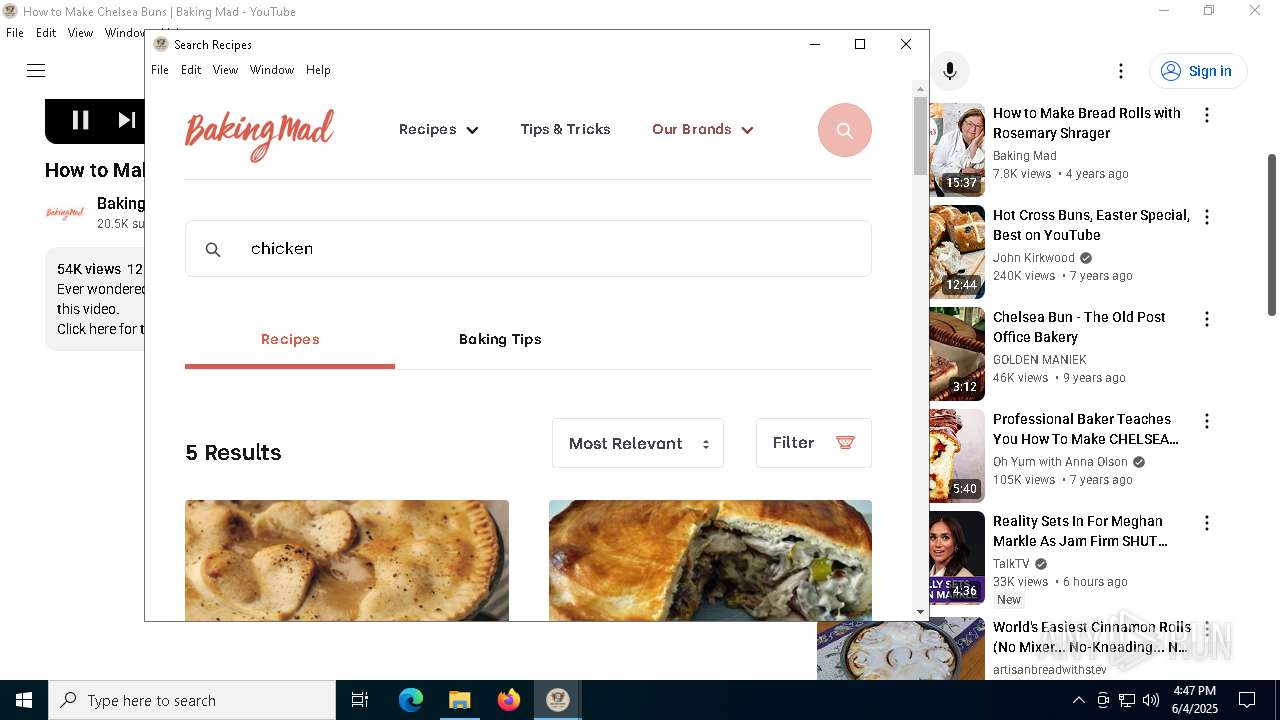Open second sliced pie recipe image

click(710, 560)
